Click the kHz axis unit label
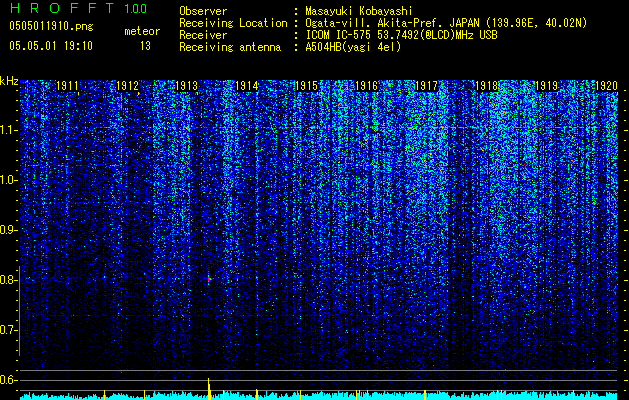This screenshot has height=400, width=629. (x=9, y=81)
